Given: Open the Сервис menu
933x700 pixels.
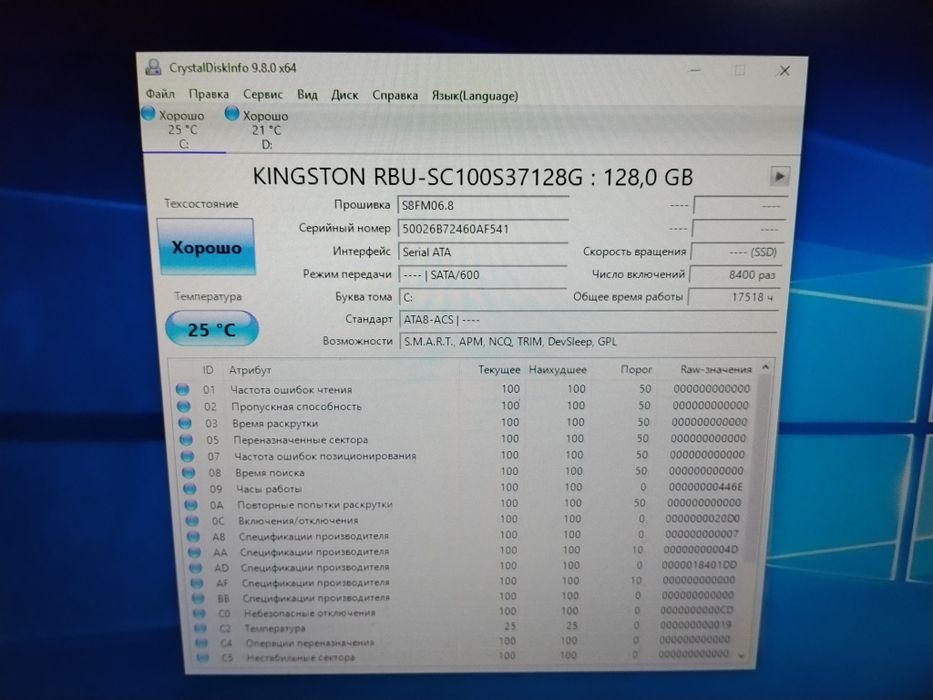Looking at the screenshot, I should pos(262,95).
